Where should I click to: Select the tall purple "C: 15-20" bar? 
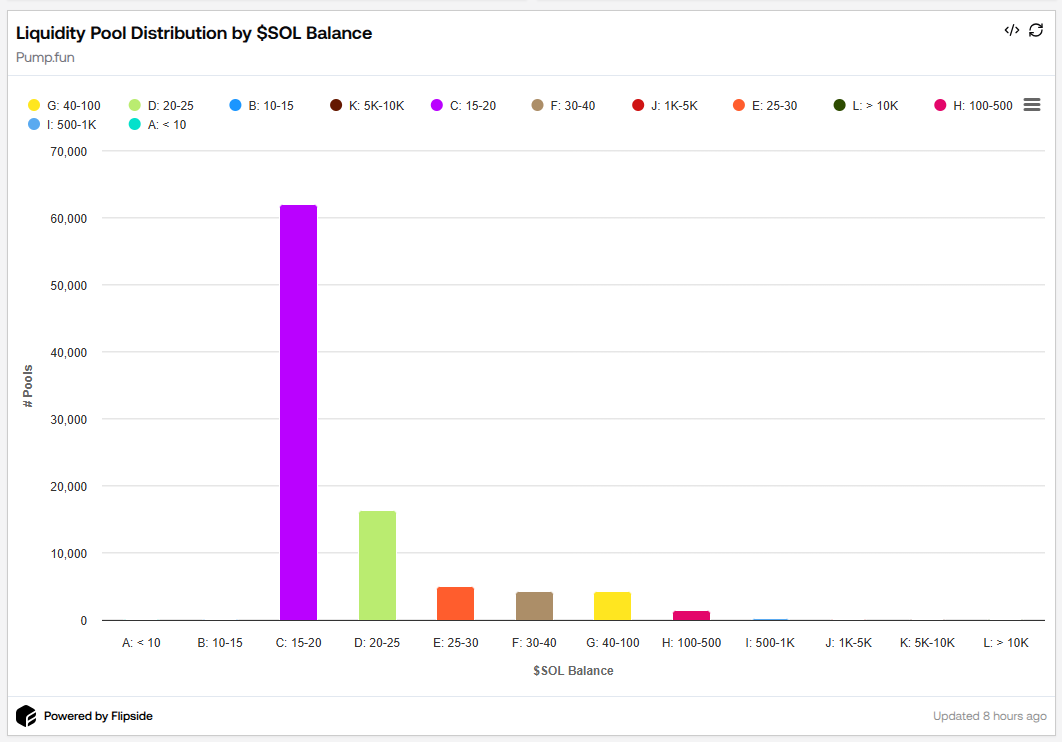(x=298, y=410)
